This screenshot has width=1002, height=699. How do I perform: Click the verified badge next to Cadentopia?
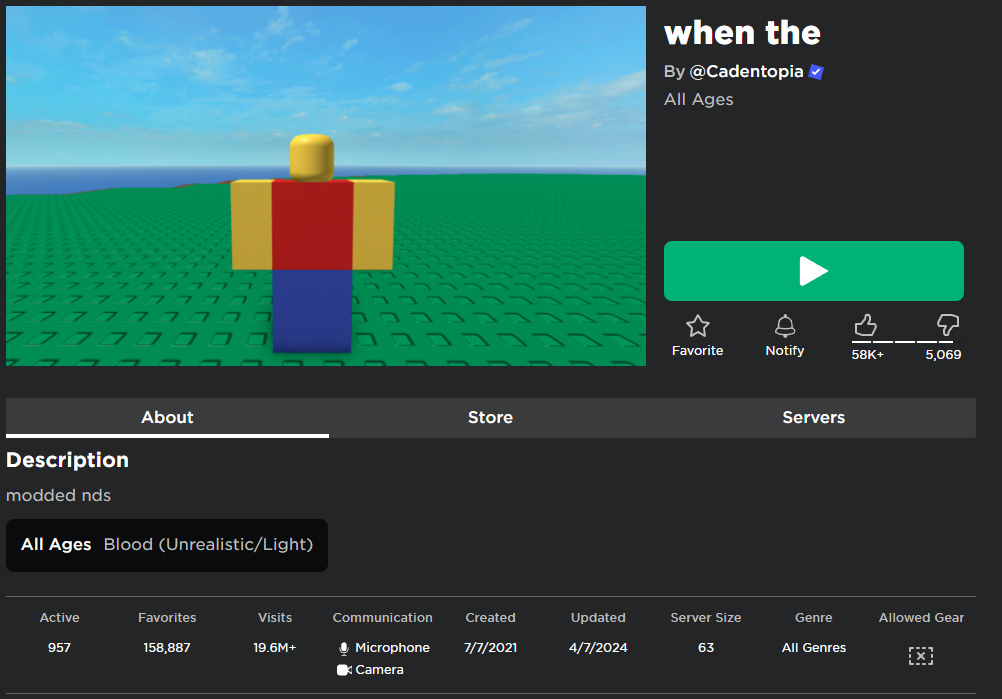point(816,72)
